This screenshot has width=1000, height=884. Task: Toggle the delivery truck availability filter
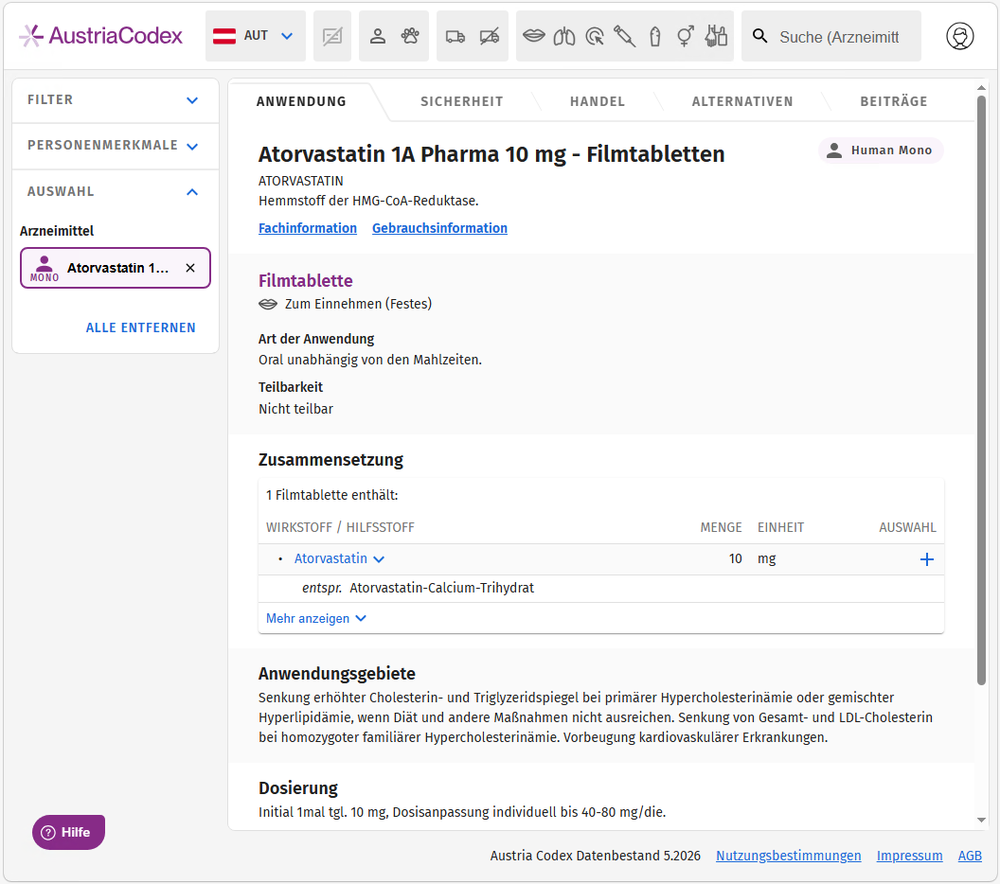(455, 36)
